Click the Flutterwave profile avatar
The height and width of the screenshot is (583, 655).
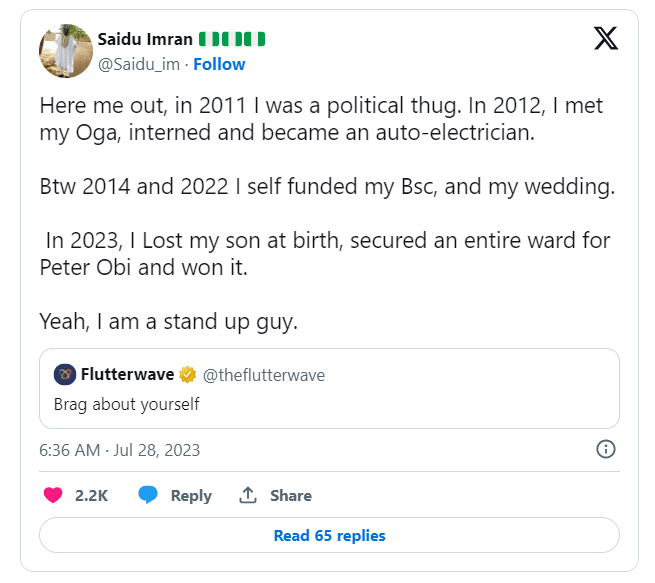65,375
